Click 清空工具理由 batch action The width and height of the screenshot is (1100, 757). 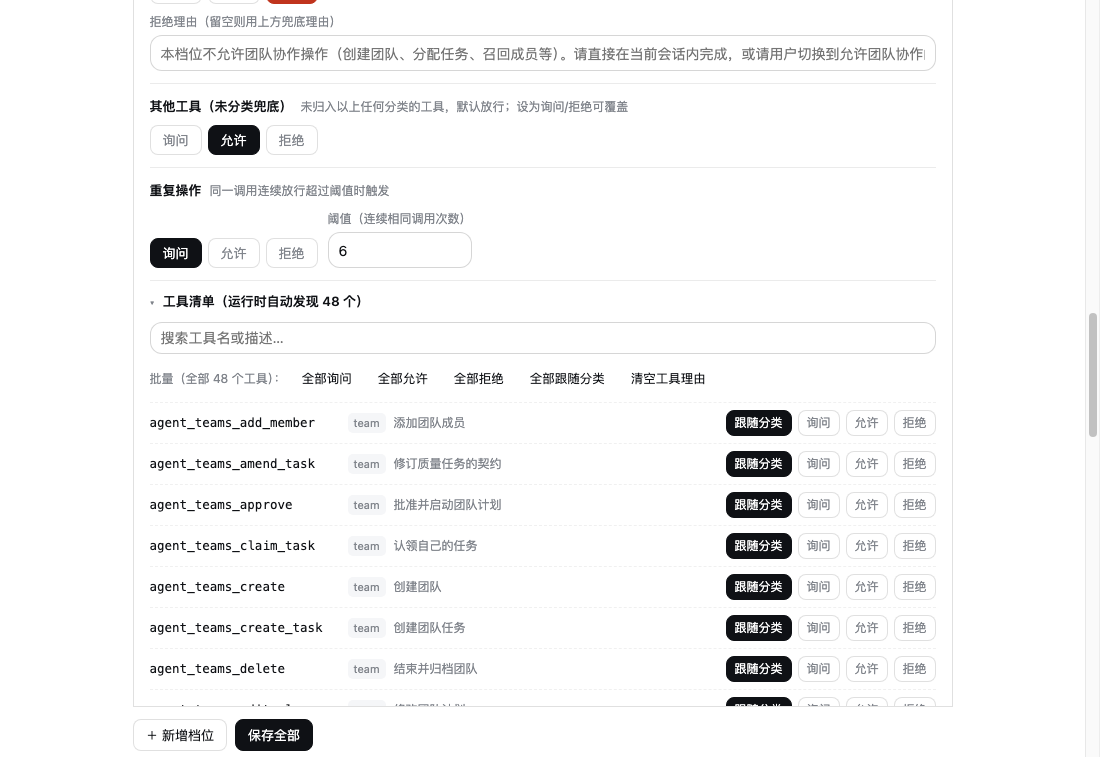pos(668,379)
